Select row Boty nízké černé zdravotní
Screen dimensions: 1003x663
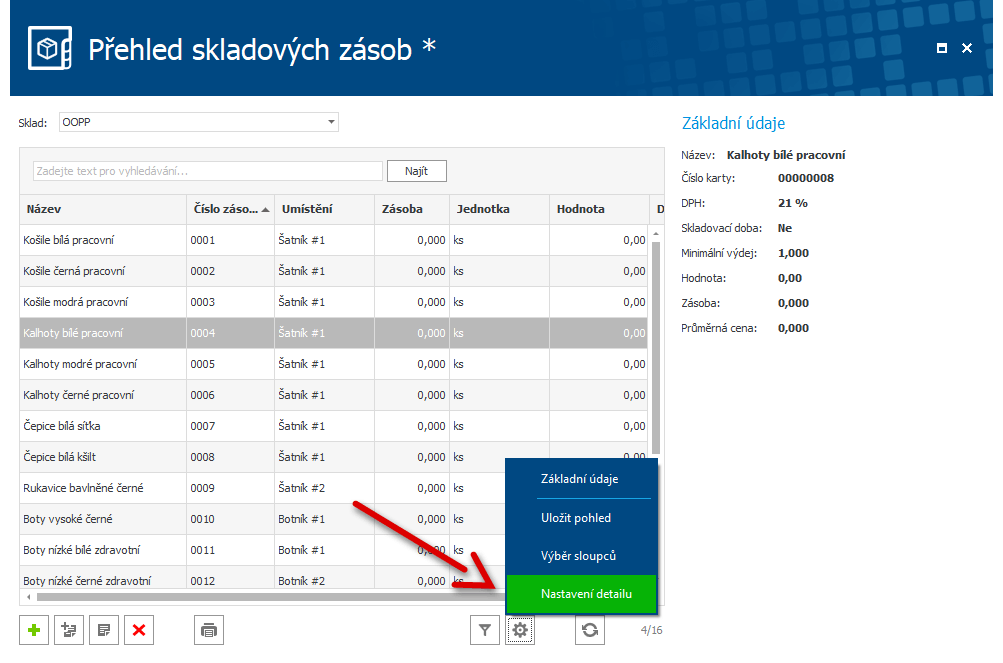[x=262, y=579]
